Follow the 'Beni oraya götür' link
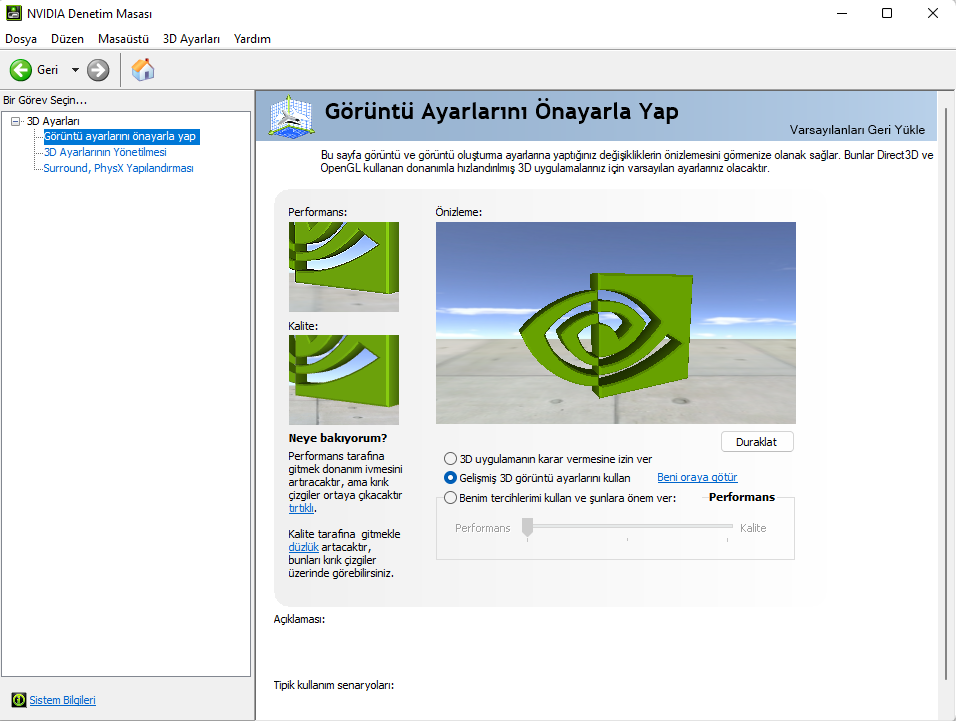This screenshot has height=721, width=956. [x=697, y=477]
